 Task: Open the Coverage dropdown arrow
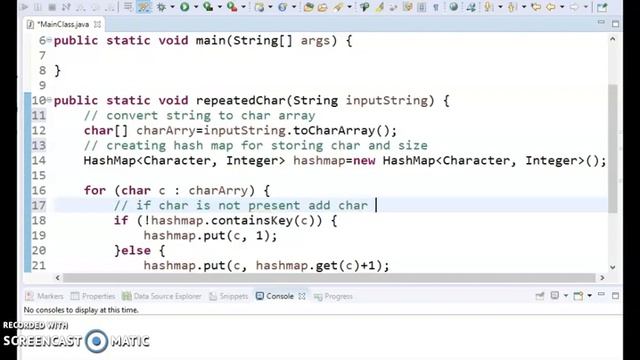pyautogui.click(x=219, y=7)
